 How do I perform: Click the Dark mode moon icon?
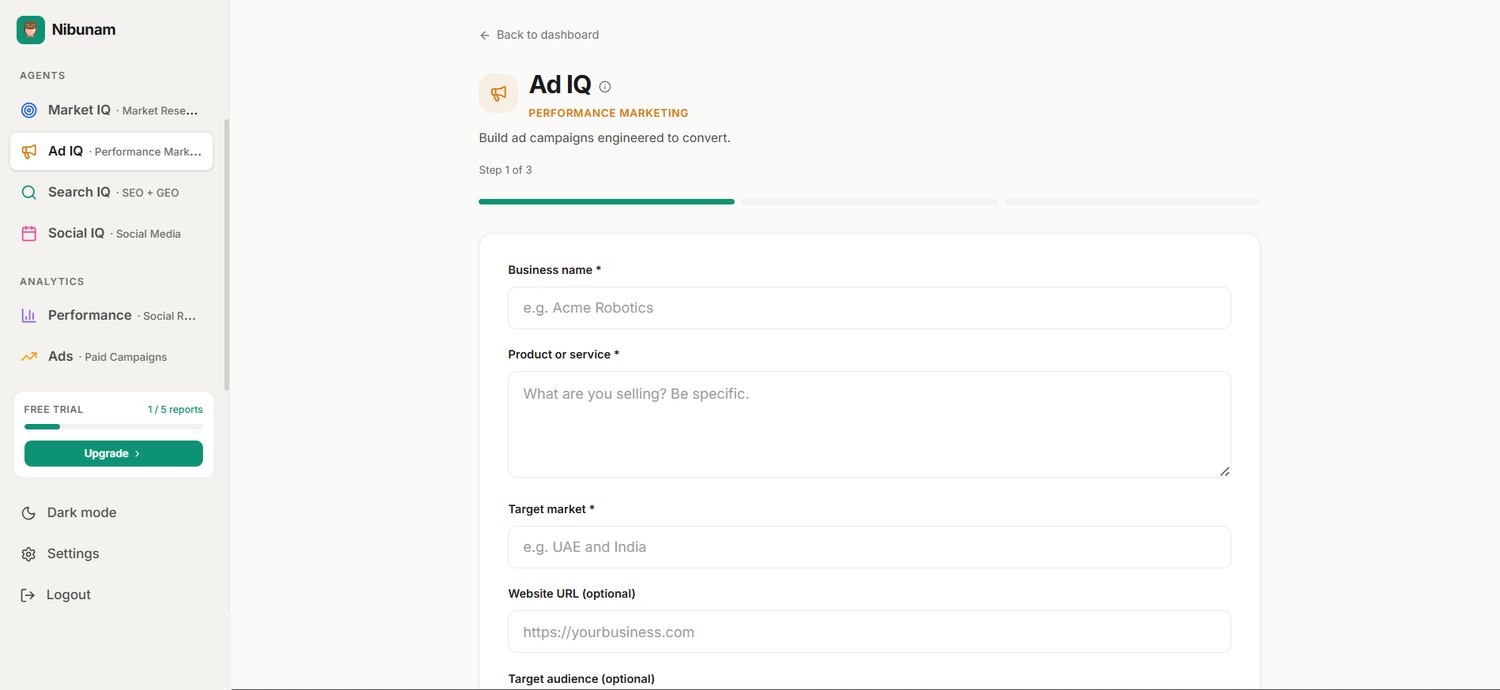click(29, 513)
